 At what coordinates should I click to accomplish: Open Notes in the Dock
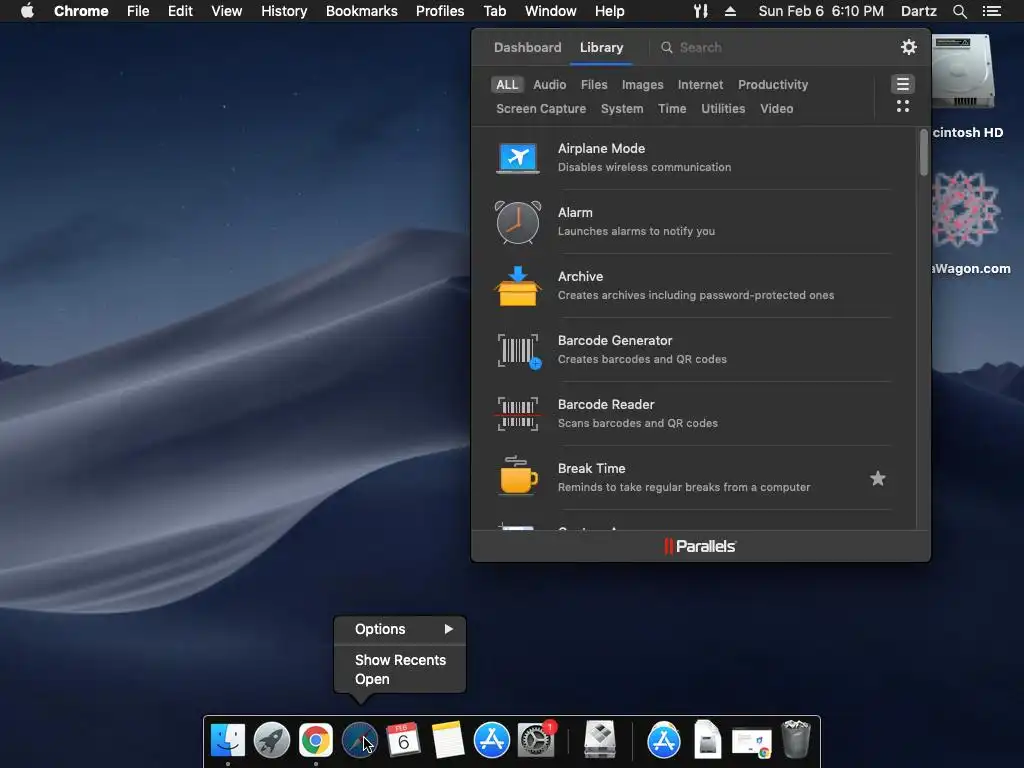tap(448, 741)
